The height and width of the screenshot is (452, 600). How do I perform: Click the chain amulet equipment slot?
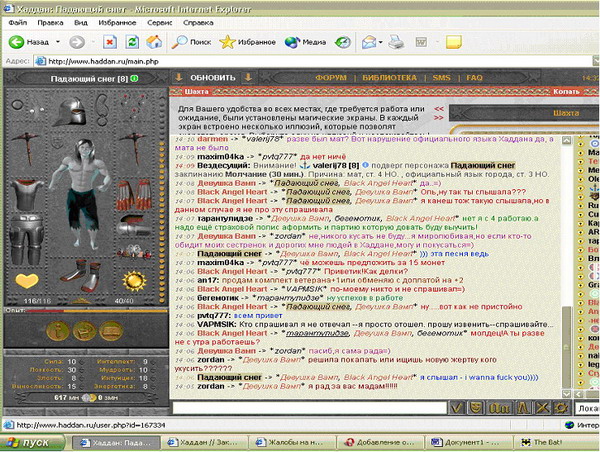(103, 110)
